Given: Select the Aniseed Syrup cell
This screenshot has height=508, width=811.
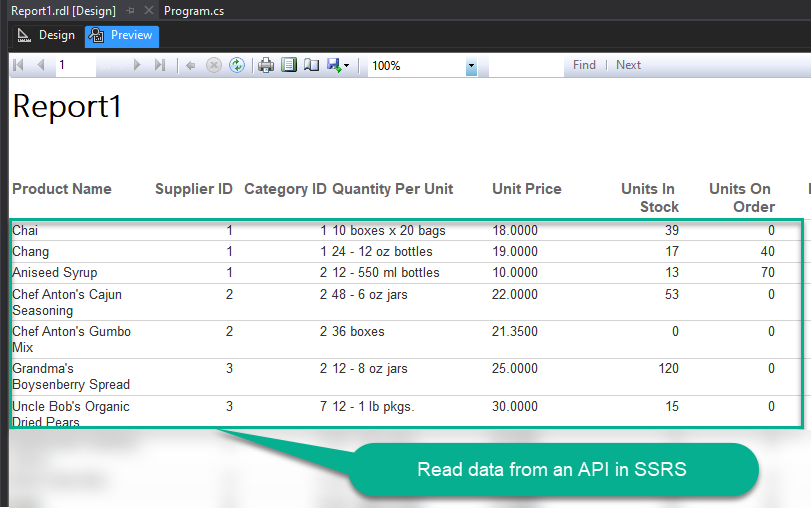Looking at the screenshot, I should 54,273.
